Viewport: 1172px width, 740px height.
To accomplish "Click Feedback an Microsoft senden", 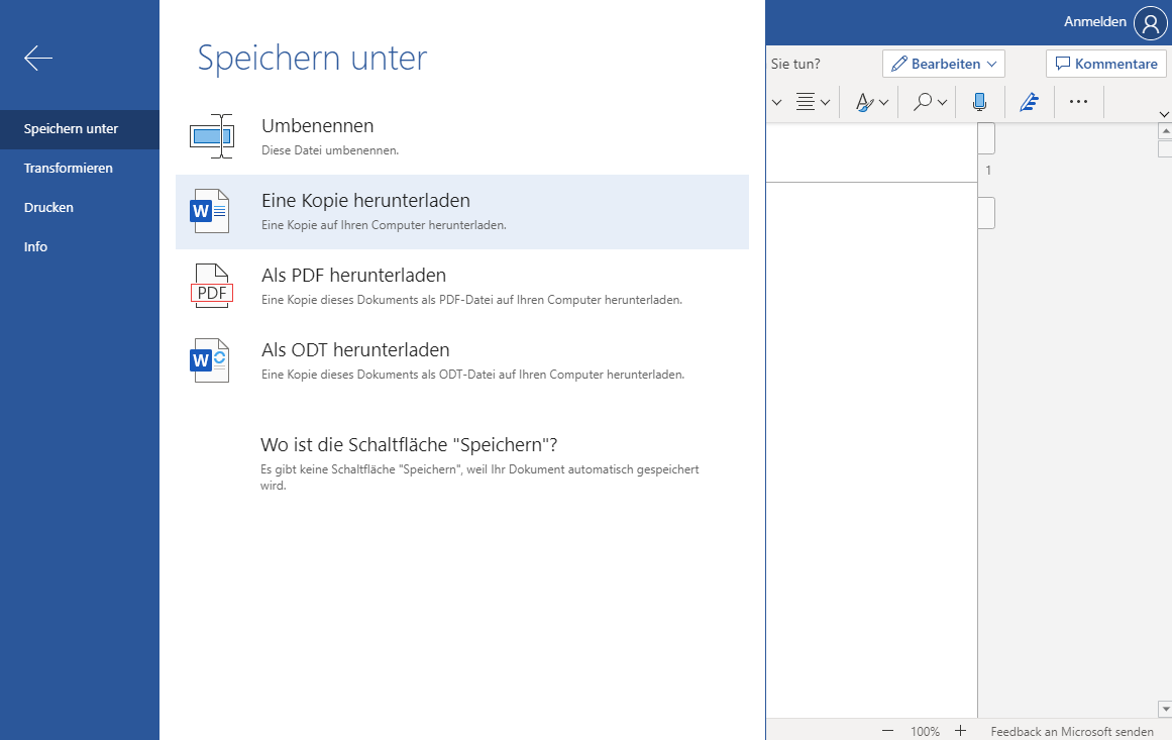I will click(x=1072, y=732).
